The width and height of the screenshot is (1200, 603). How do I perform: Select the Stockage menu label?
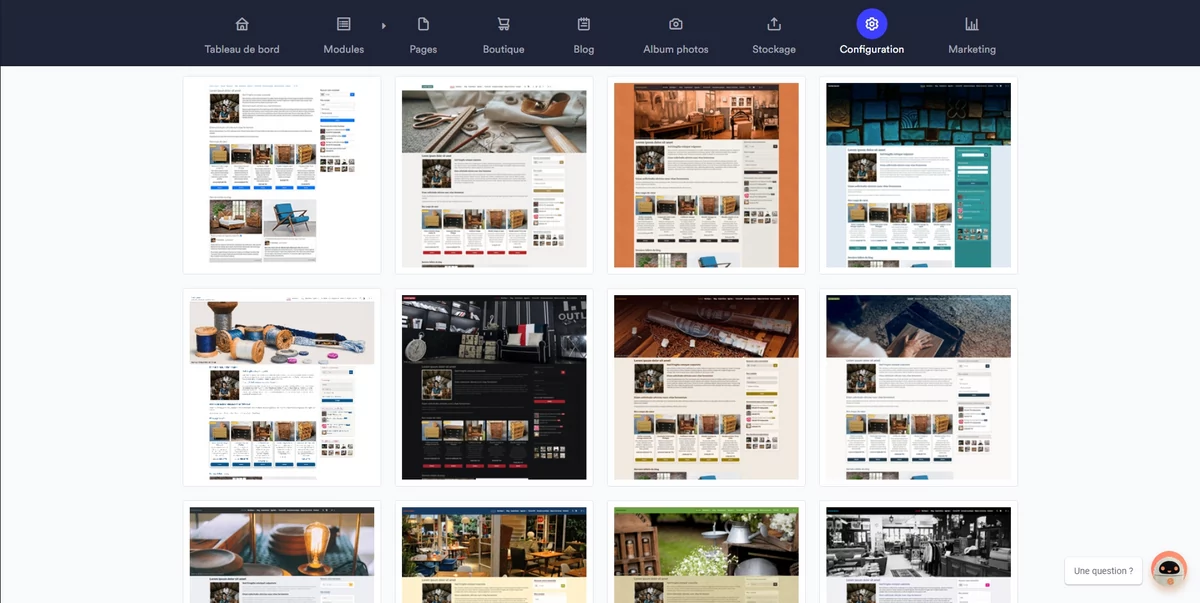(x=774, y=49)
